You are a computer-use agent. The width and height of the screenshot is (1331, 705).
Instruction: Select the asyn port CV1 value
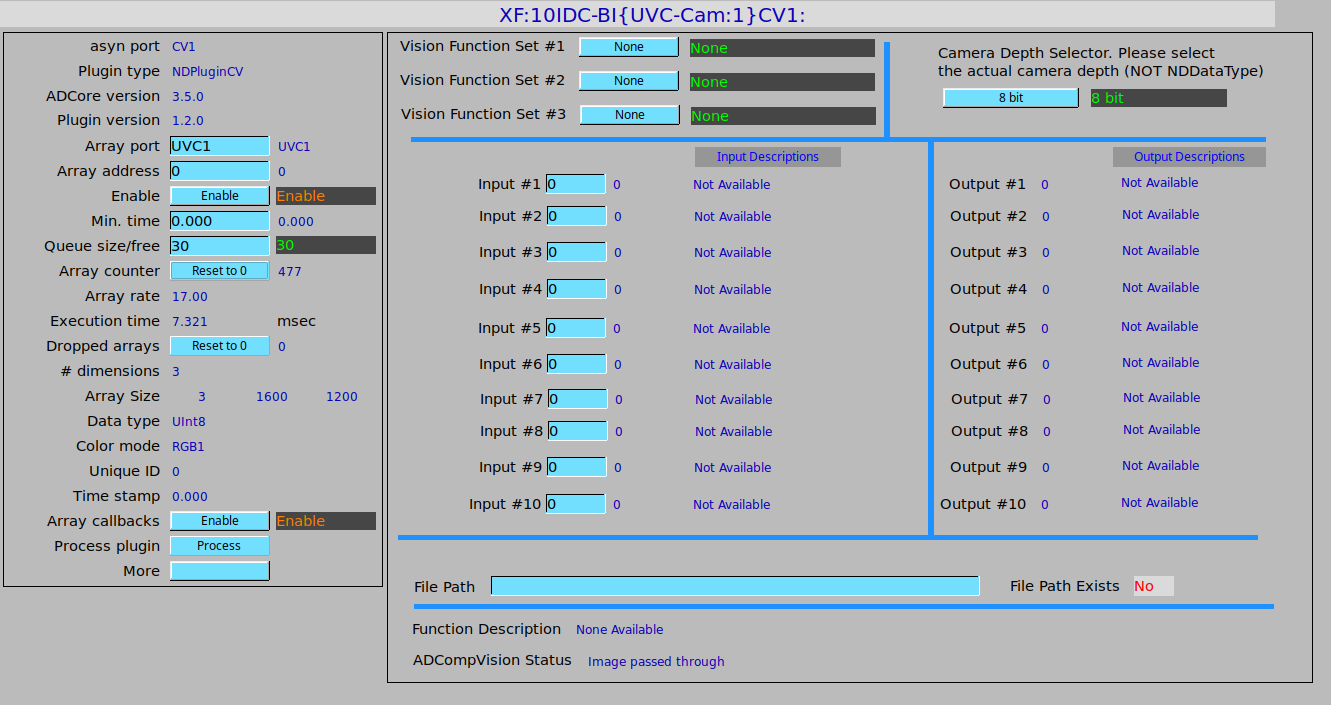pyautogui.click(x=184, y=46)
